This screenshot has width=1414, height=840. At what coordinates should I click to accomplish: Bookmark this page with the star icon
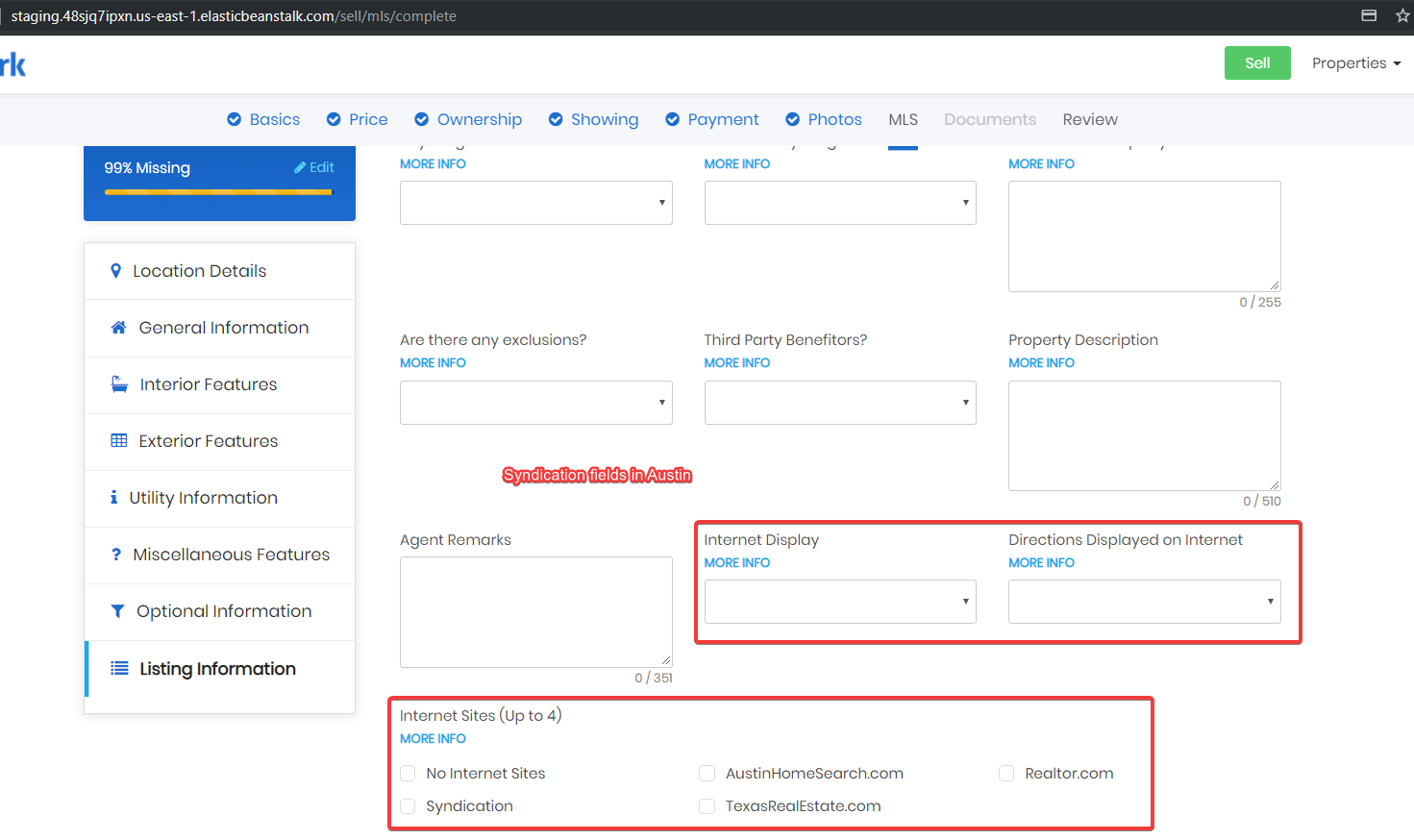click(1403, 15)
